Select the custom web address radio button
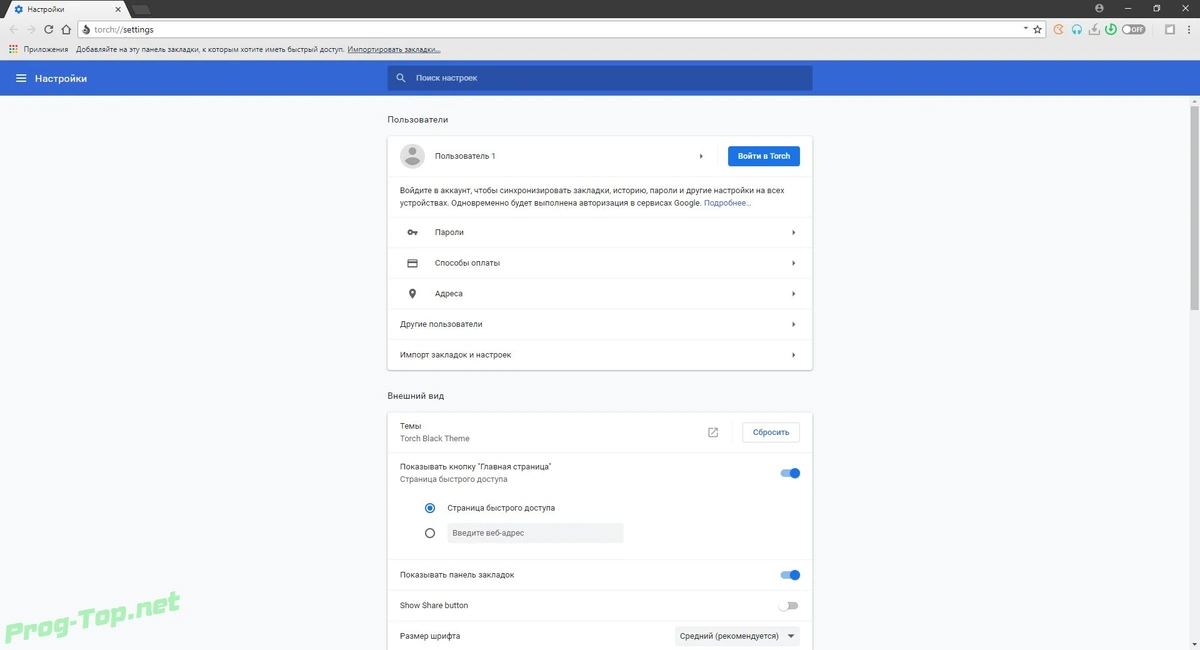Image resolution: width=1200 pixels, height=650 pixels. 430,533
